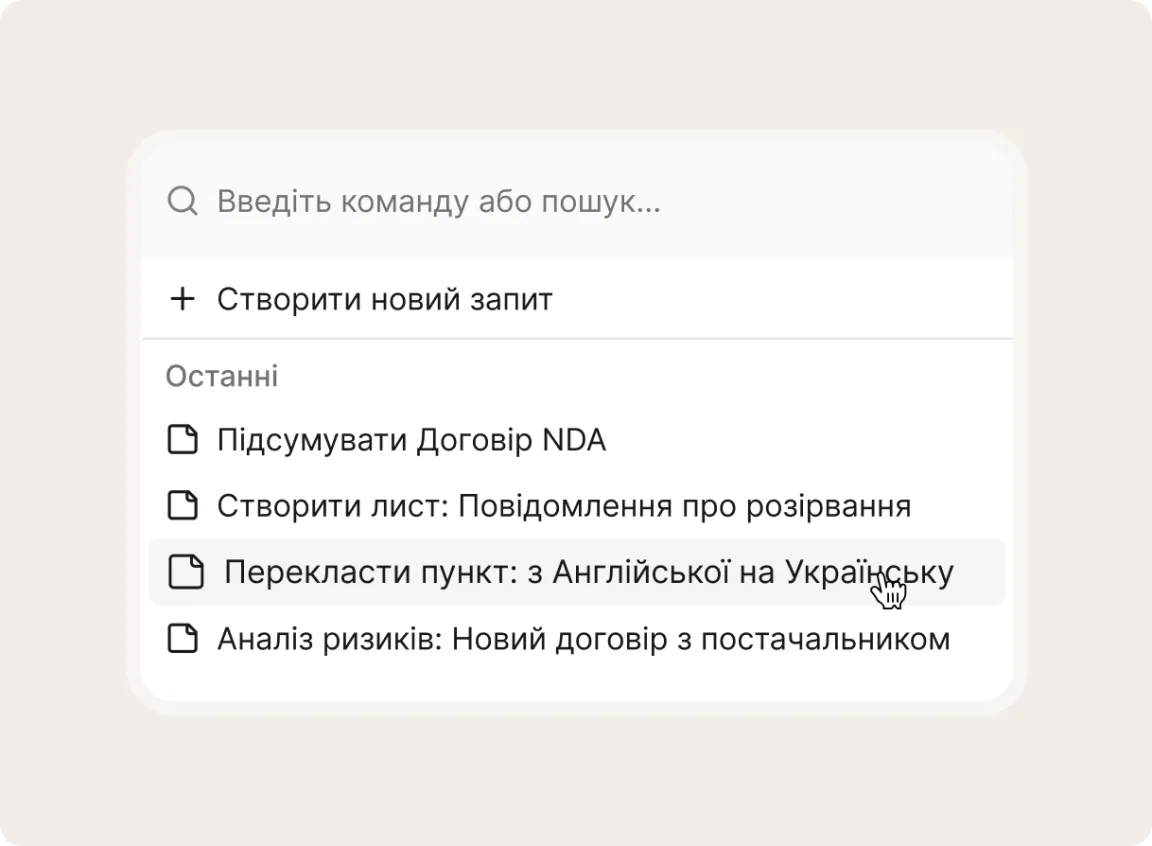Screen dimensions: 1152x846
Task: Click document icon beside 'Перекласти пункт'
Action: pyautogui.click(x=186, y=572)
